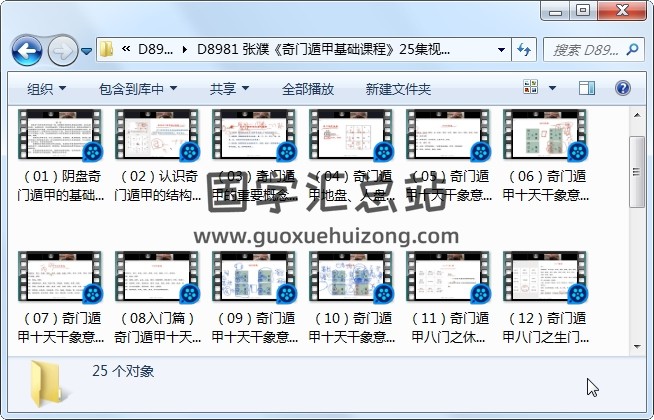
Task: Click the address bar folder icon
Action: coord(106,50)
